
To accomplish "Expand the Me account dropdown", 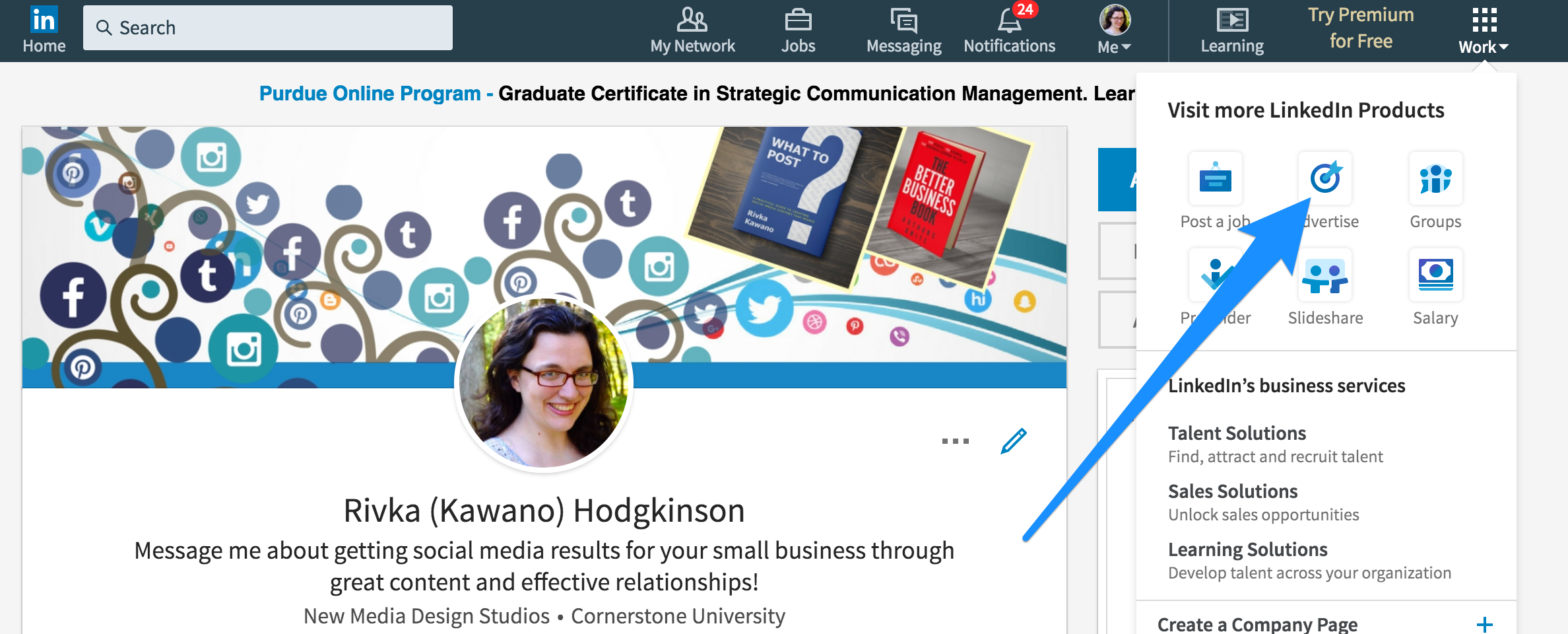I will click(1115, 30).
